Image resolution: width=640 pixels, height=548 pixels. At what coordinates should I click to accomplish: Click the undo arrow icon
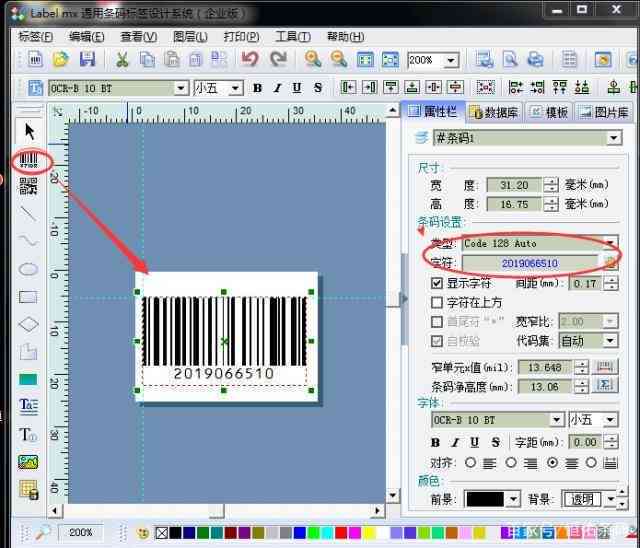click(250, 59)
